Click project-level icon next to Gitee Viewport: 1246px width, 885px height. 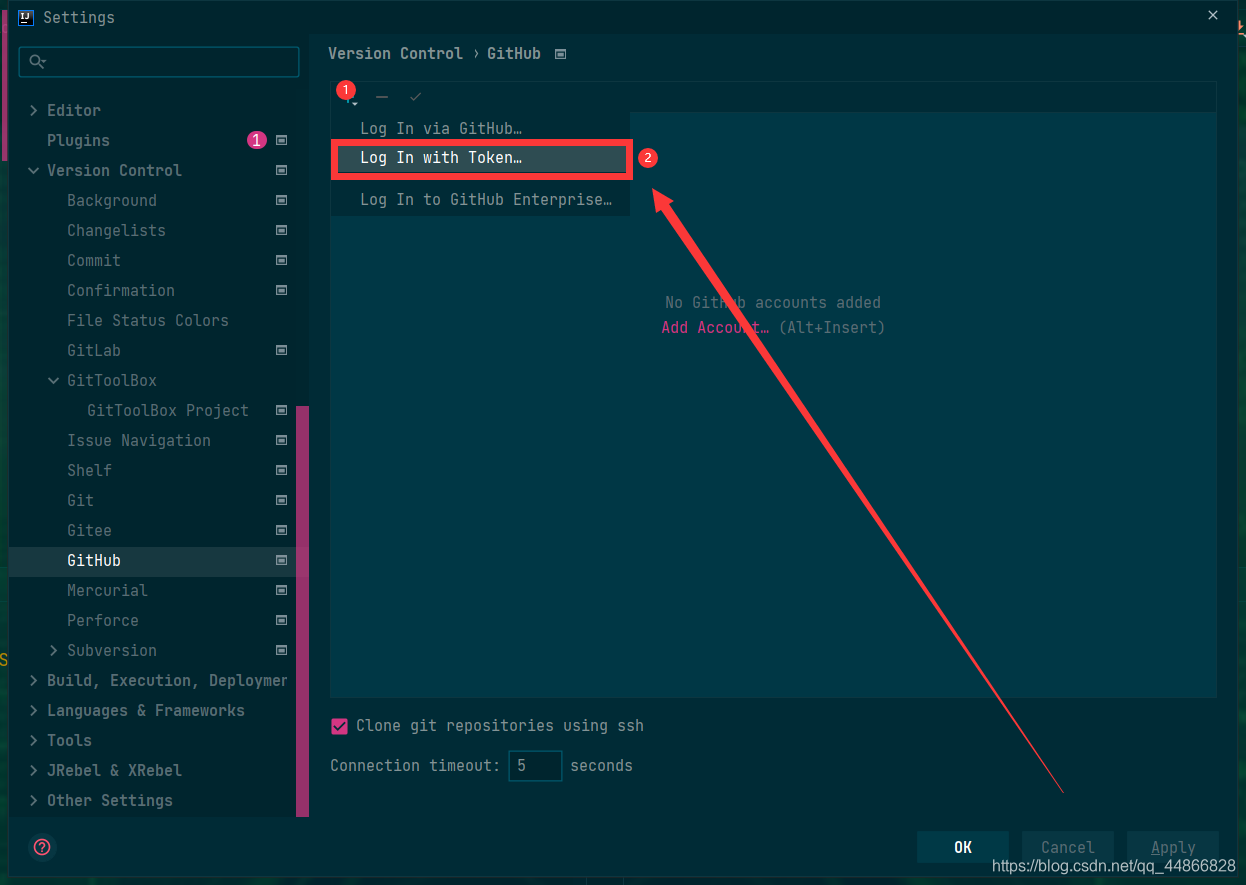pos(282,530)
